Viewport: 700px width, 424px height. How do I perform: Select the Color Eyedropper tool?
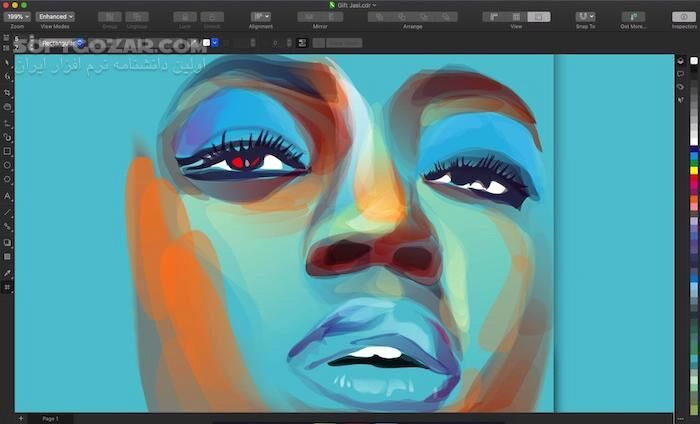7,273
